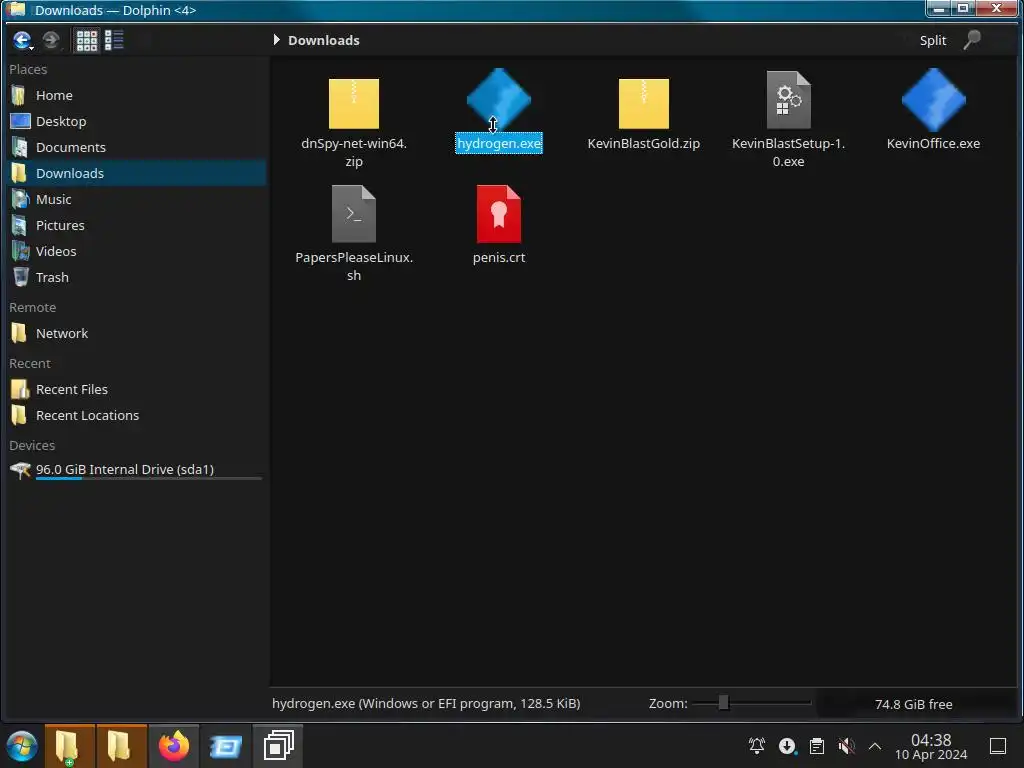This screenshot has height=768, width=1024.
Task: Open Desktop in Places sidebar
Action: coord(136,121)
